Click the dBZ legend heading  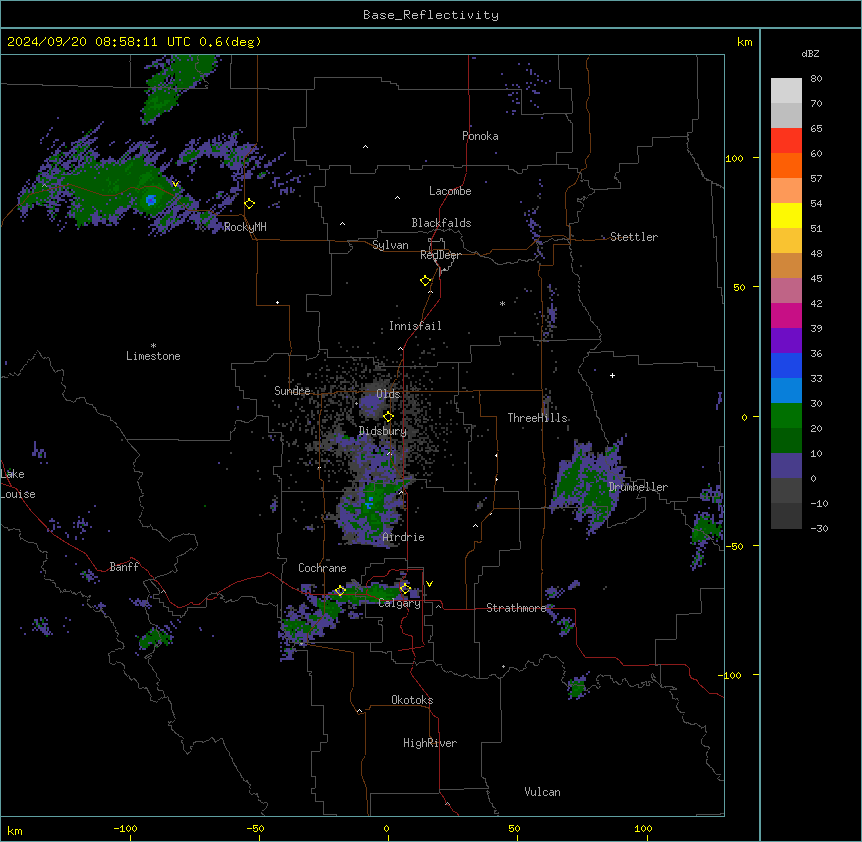pyautogui.click(x=810, y=53)
